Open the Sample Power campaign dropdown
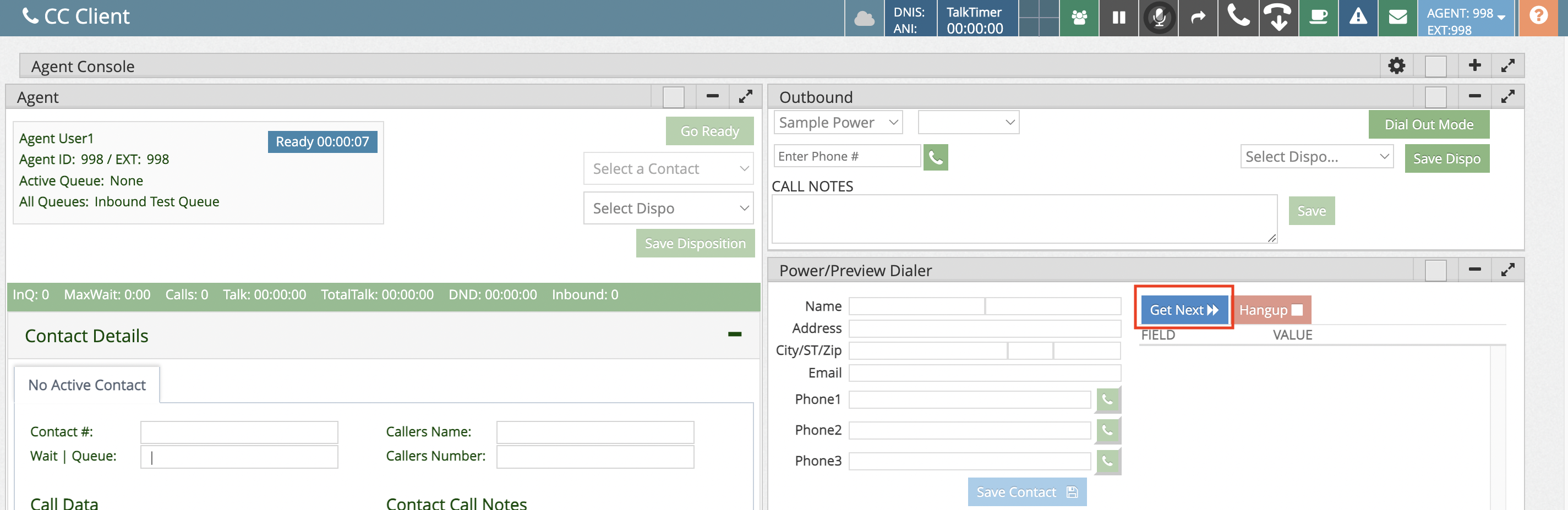The height and width of the screenshot is (510, 1568). [838, 122]
